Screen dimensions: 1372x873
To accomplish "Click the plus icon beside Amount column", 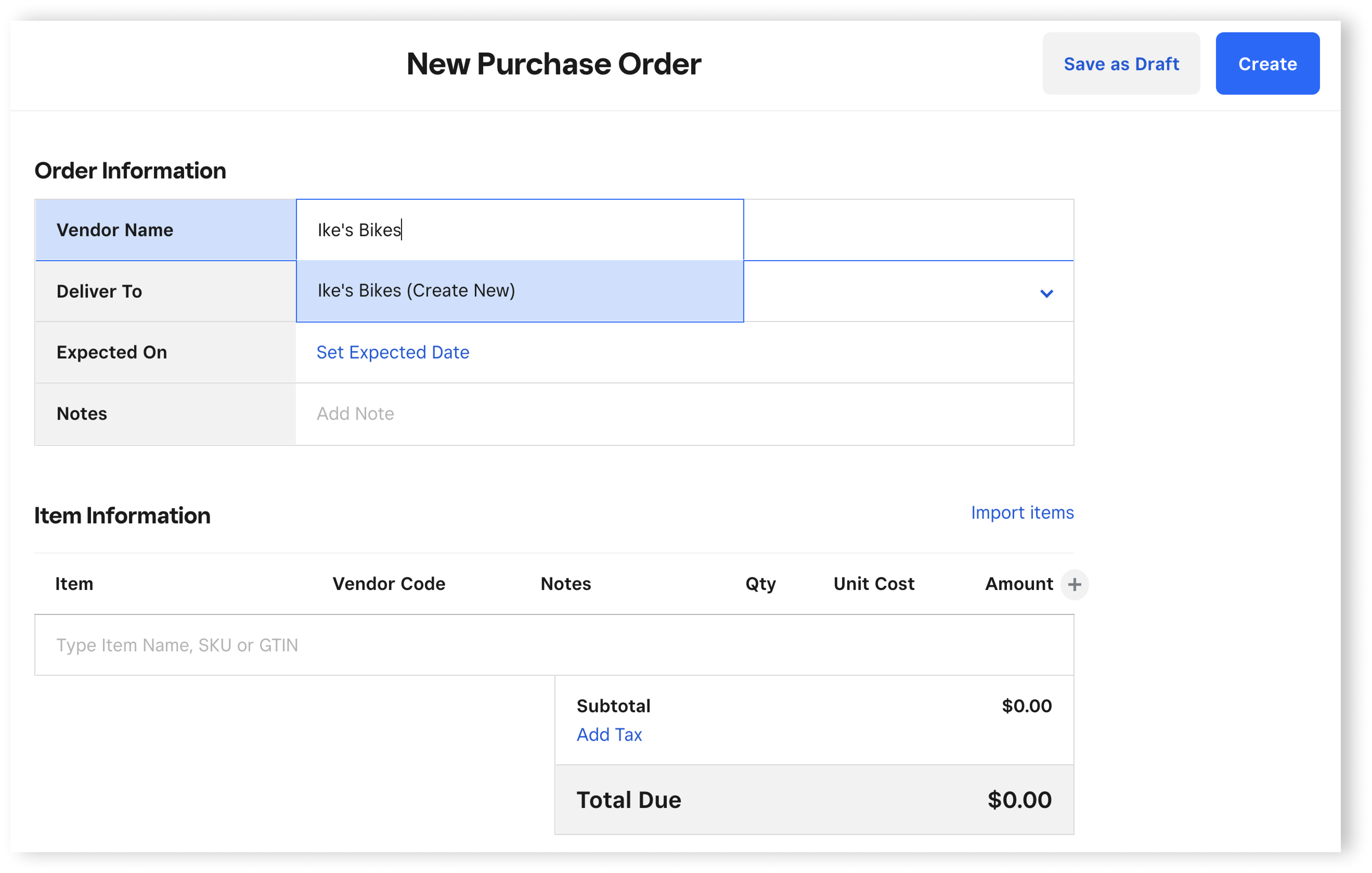I will pyautogui.click(x=1074, y=584).
